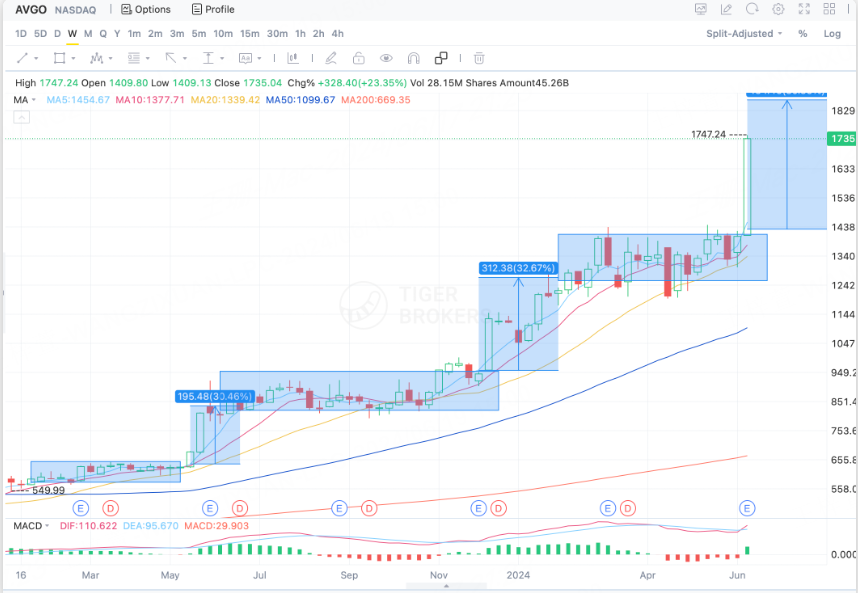The width and height of the screenshot is (858, 593).
Task: Toggle the % percentage scale
Action: (x=803, y=33)
